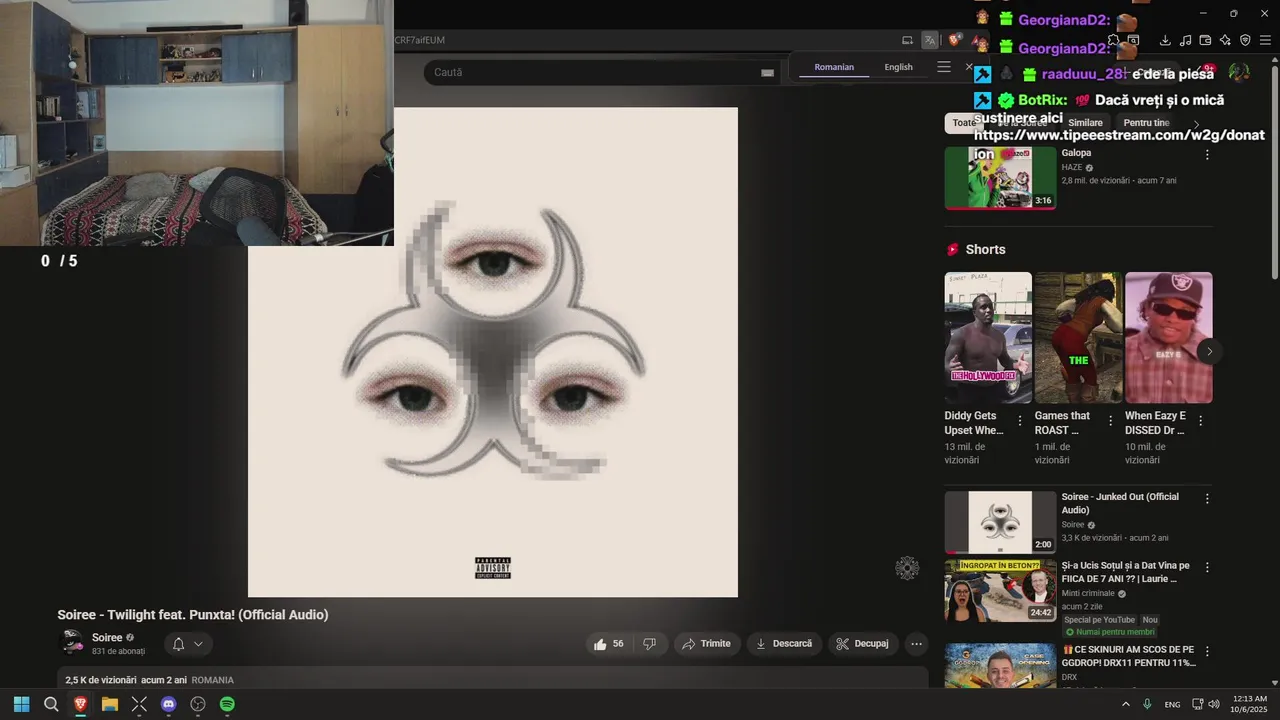Viewport: 1280px width, 720px height.
Task: Click the on-screen keyboard icon in search box
Action: [x=767, y=72]
